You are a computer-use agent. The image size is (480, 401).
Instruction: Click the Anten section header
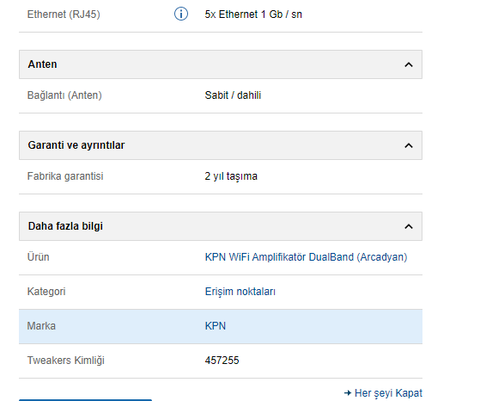point(221,65)
